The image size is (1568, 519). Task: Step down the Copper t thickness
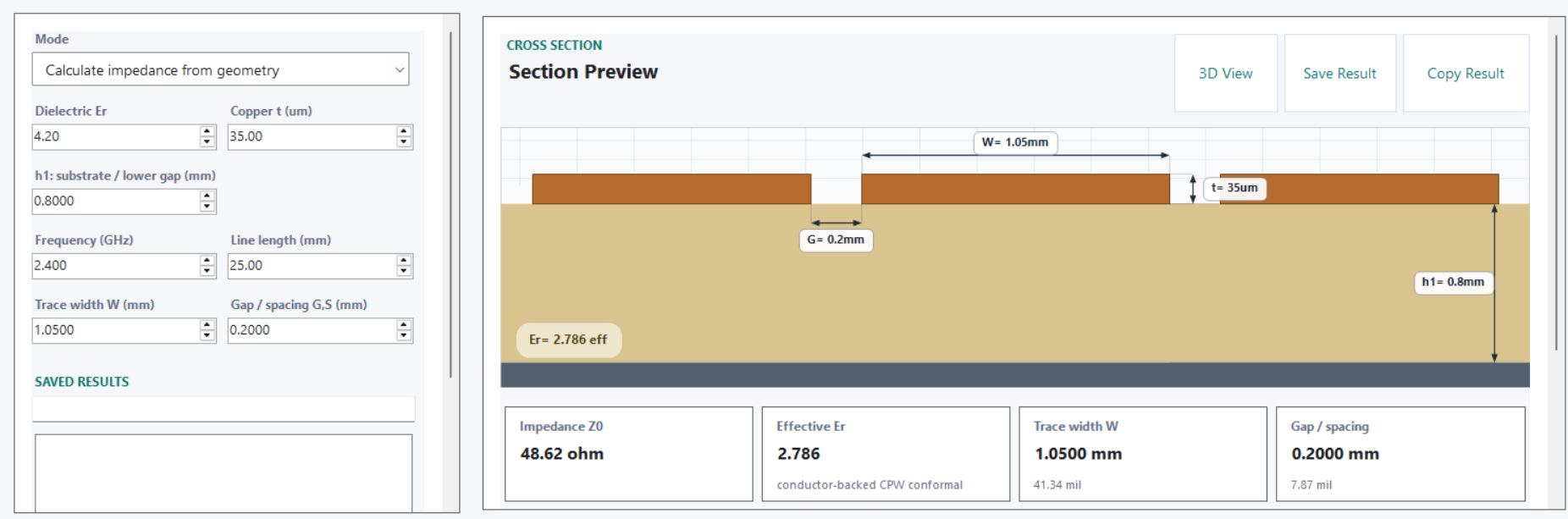pyautogui.click(x=404, y=142)
